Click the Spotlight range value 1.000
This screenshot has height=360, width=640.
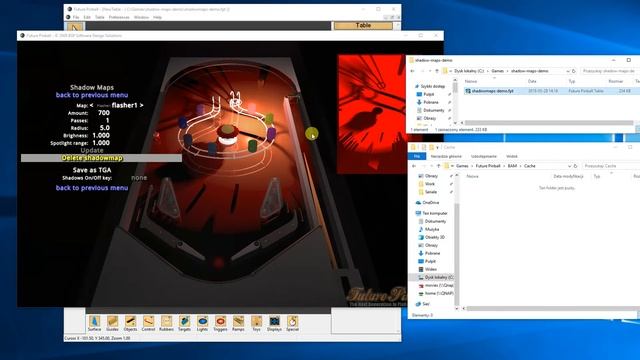click(101, 143)
